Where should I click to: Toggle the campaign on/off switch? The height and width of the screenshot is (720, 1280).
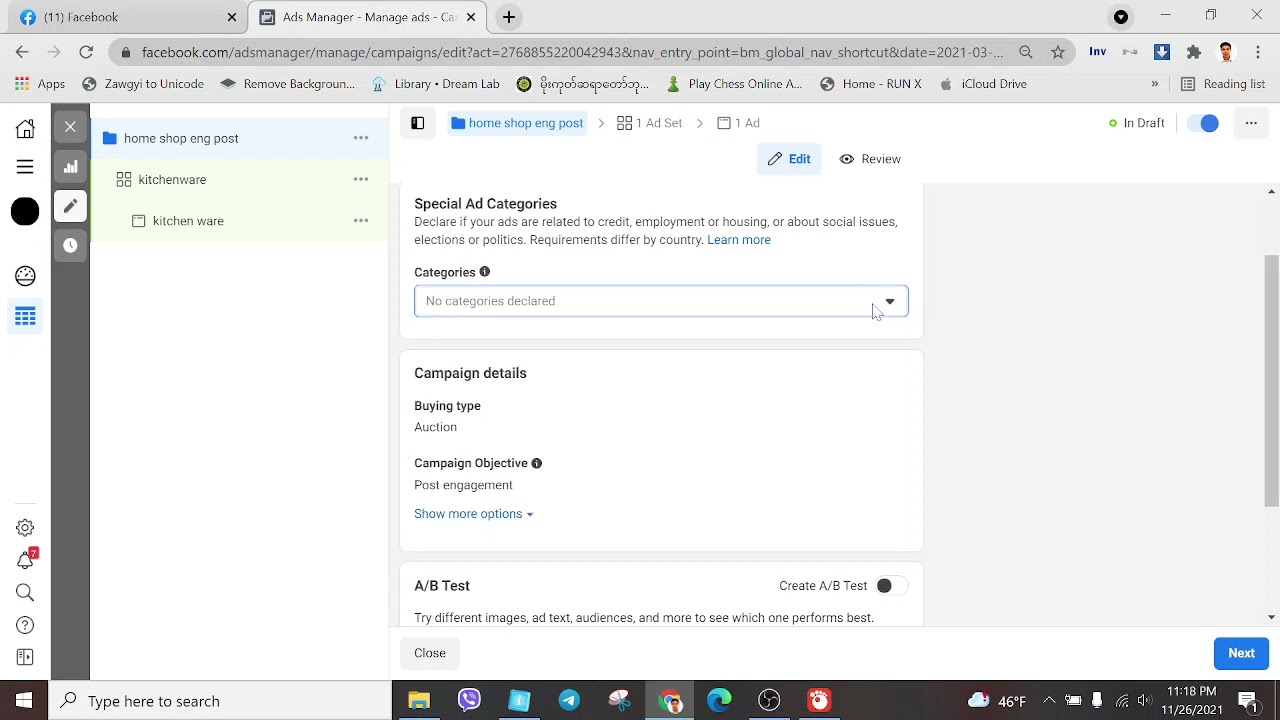coord(1203,123)
